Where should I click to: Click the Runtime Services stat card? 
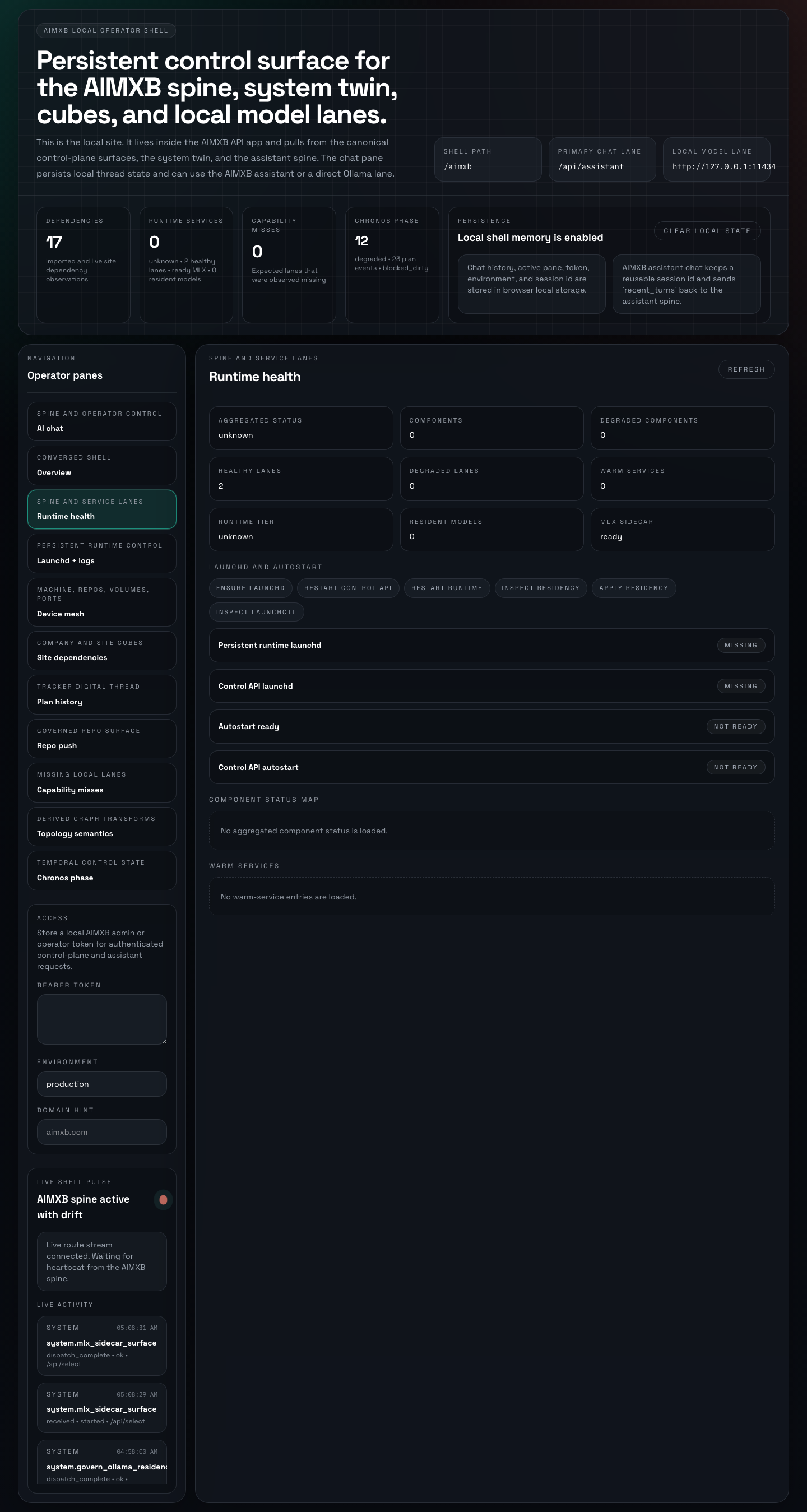click(186, 265)
